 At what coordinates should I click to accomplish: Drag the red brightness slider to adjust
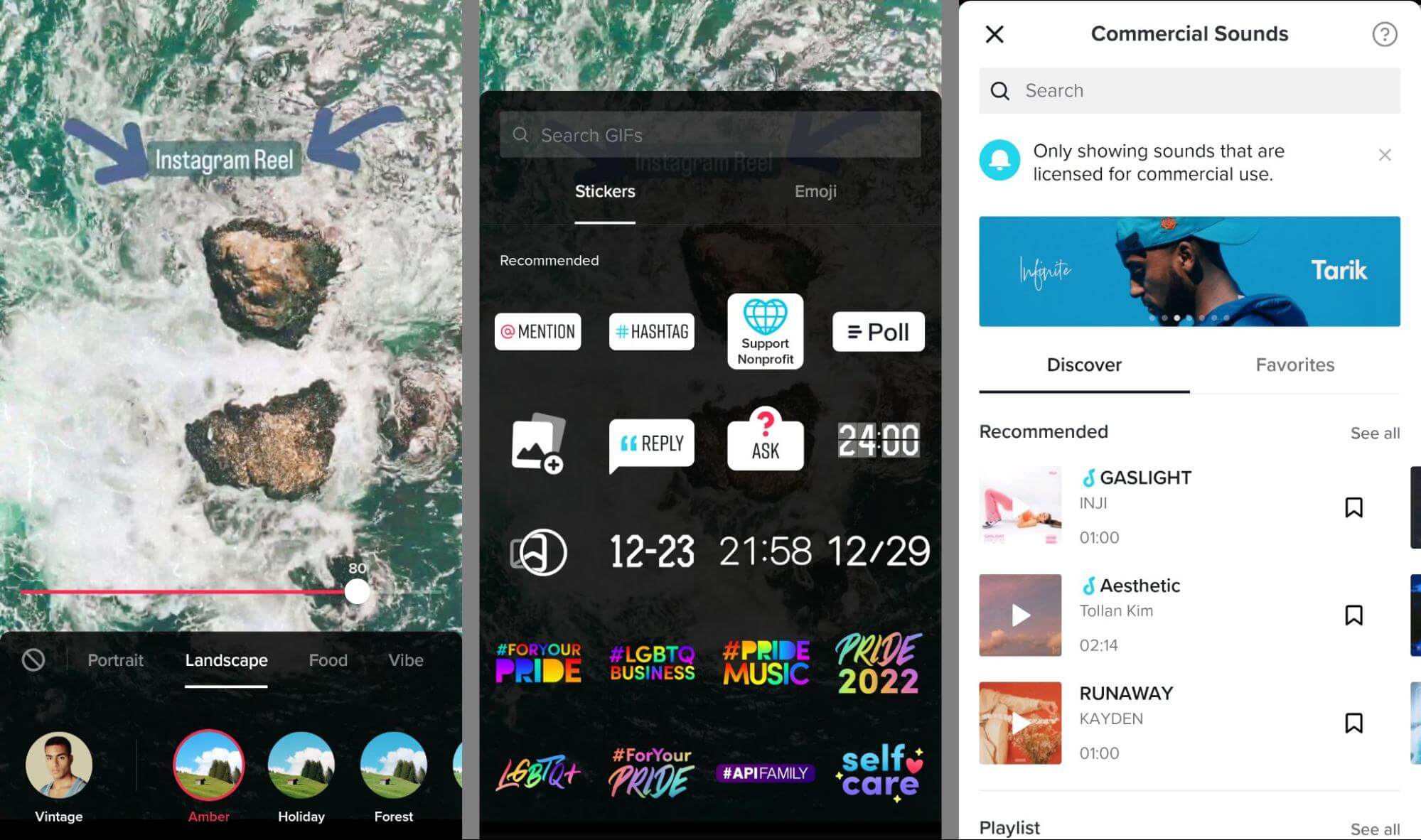356,591
